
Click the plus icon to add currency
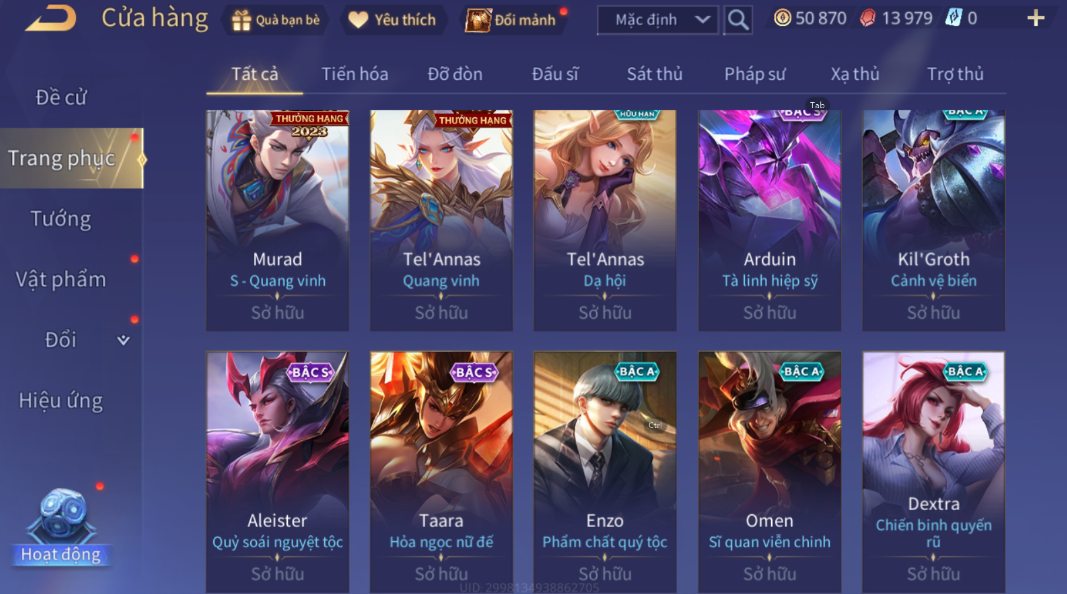(x=1035, y=18)
